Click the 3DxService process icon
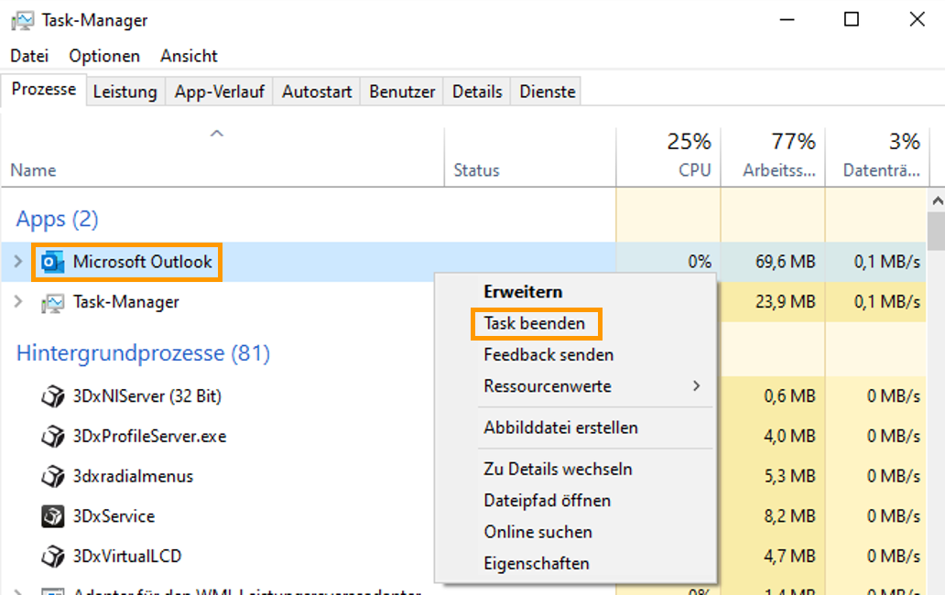This screenshot has width=945, height=595. [x=52, y=517]
